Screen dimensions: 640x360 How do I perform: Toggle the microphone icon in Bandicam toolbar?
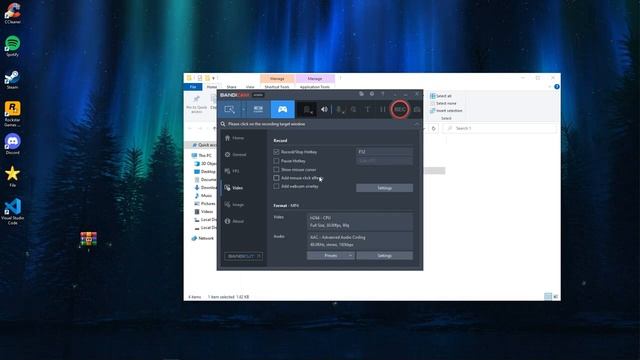point(340,109)
